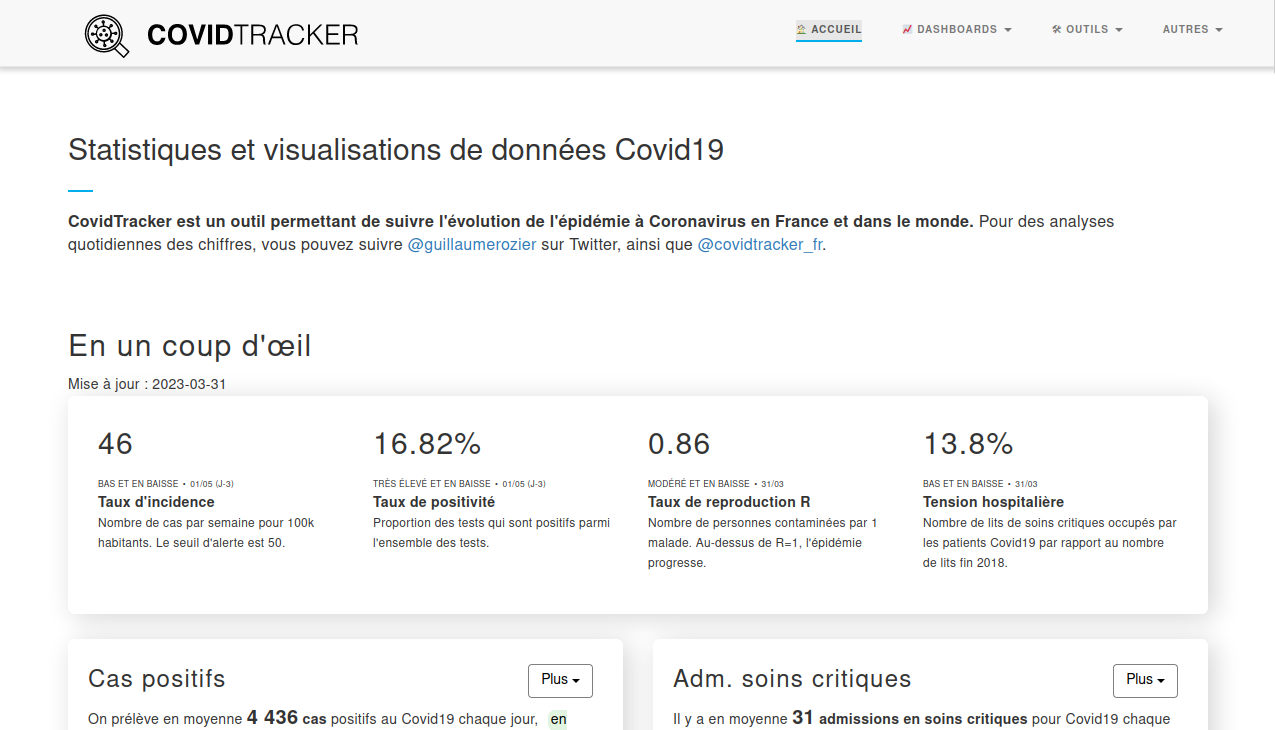Click the 16.82% positivity rate figure
Viewport: 1275px width, 730px height.
tap(427, 443)
